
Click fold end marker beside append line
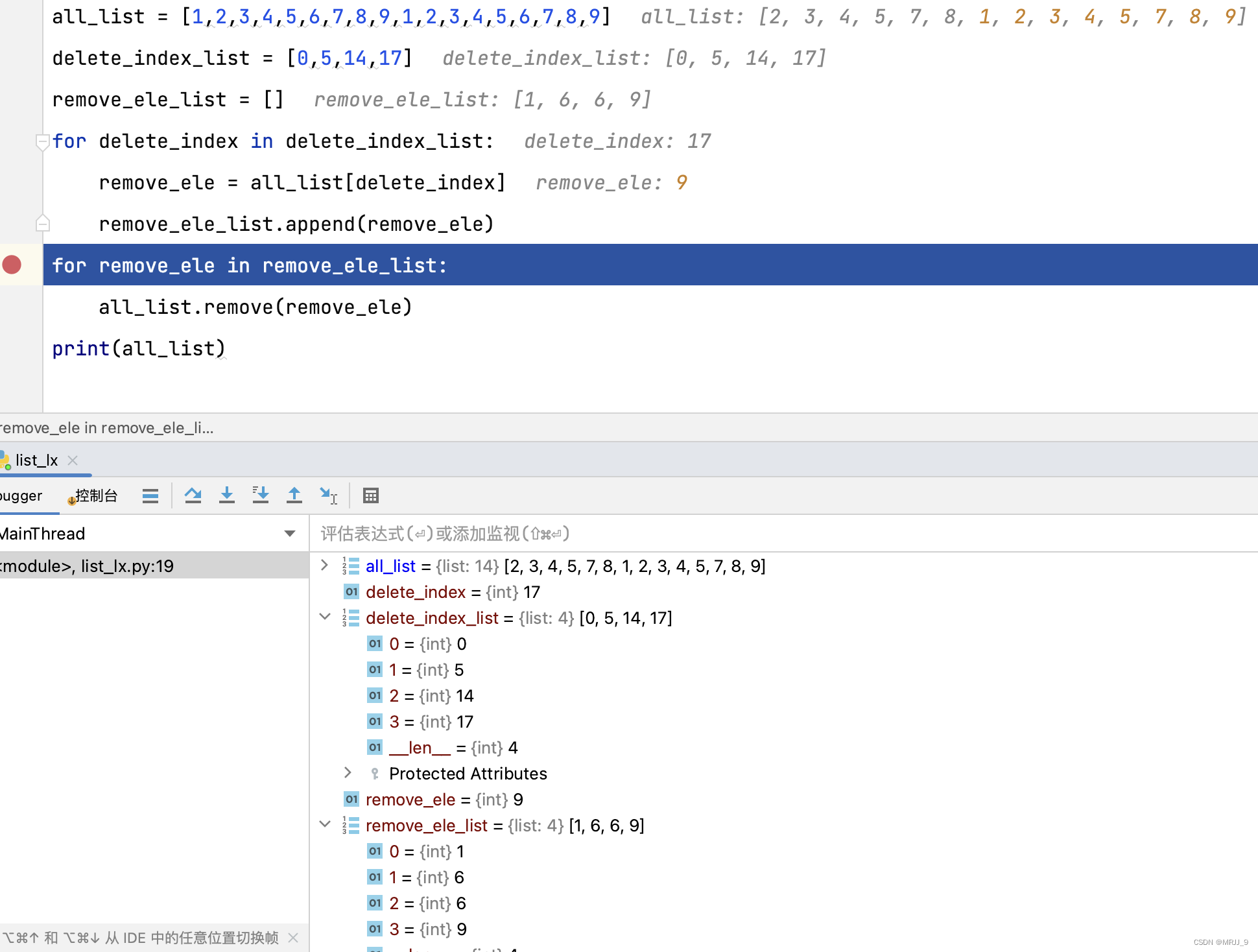[42, 224]
